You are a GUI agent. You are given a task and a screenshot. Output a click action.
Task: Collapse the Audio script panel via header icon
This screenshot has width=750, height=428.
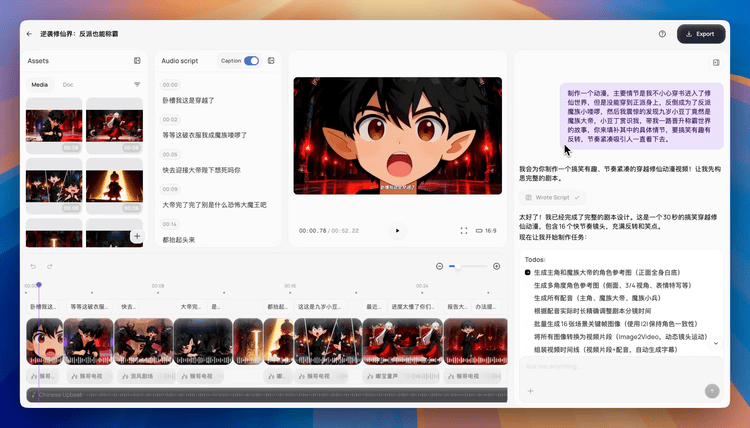click(271, 61)
